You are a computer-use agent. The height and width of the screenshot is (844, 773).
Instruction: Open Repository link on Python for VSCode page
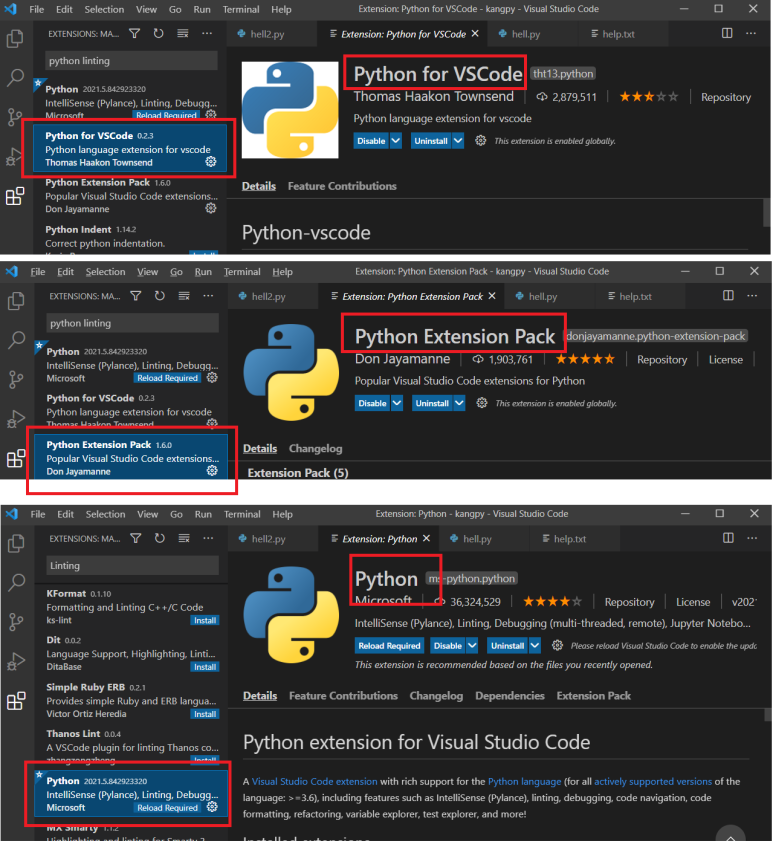click(725, 97)
